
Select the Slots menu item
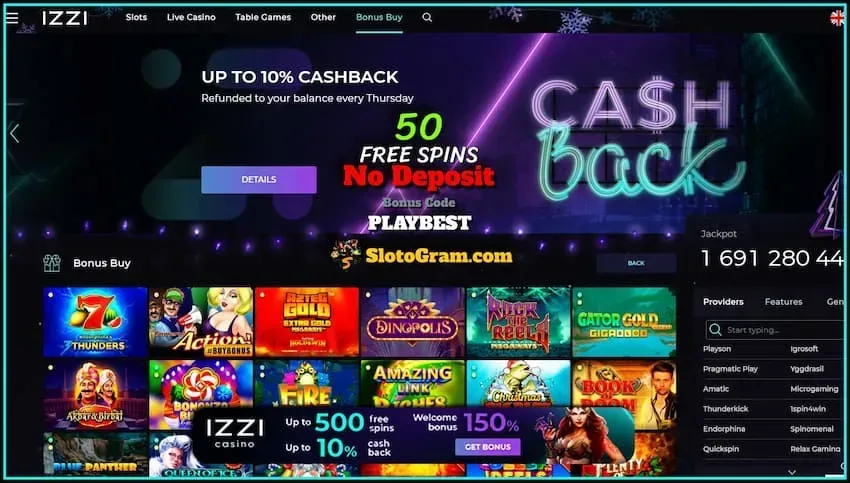tap(136, 17)
